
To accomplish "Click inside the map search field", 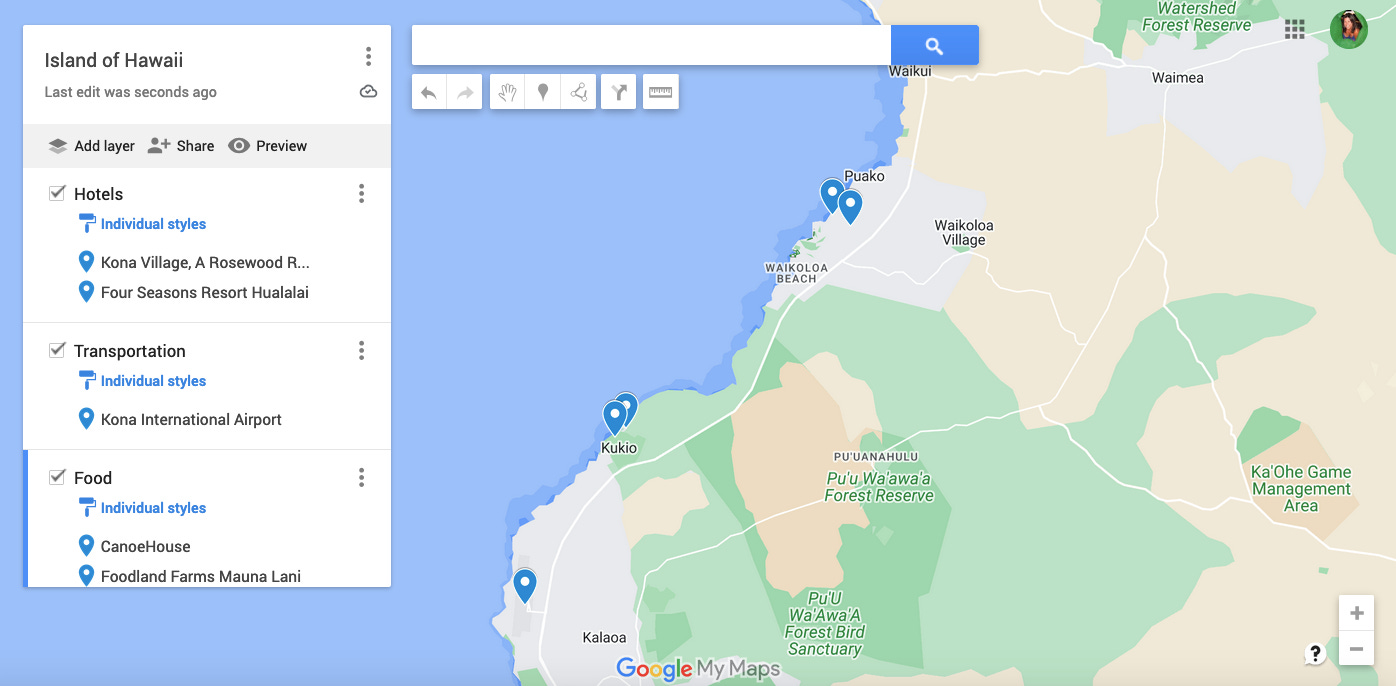I will [x=651, y=46].
